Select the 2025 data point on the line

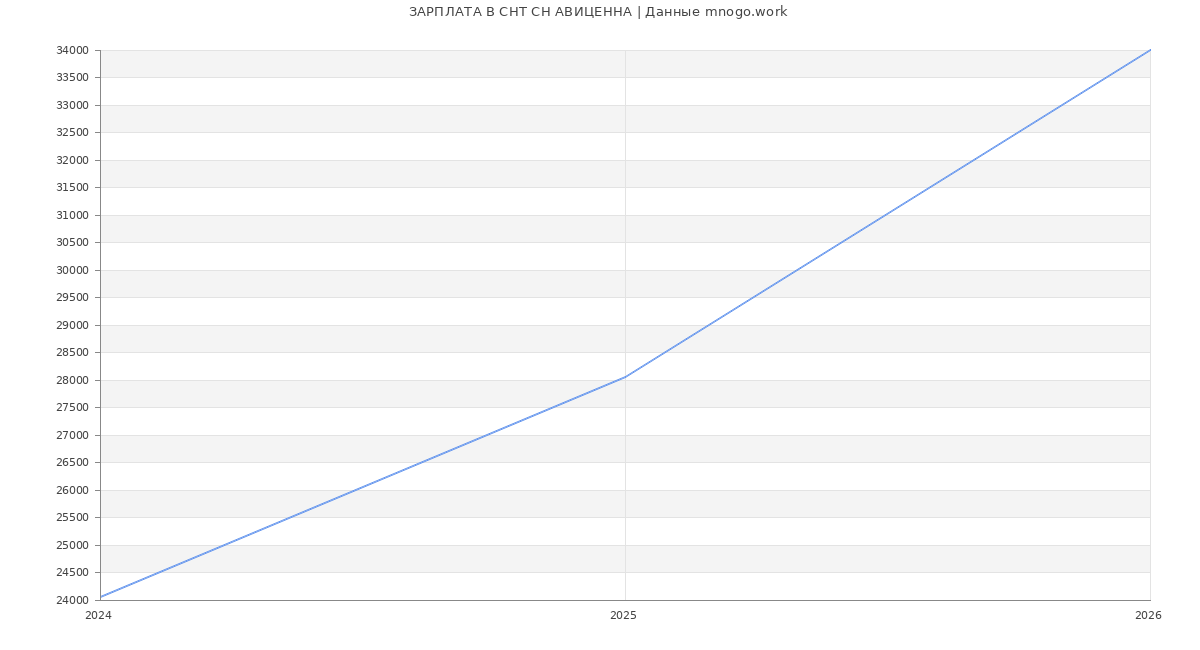[x=625, y=377]
